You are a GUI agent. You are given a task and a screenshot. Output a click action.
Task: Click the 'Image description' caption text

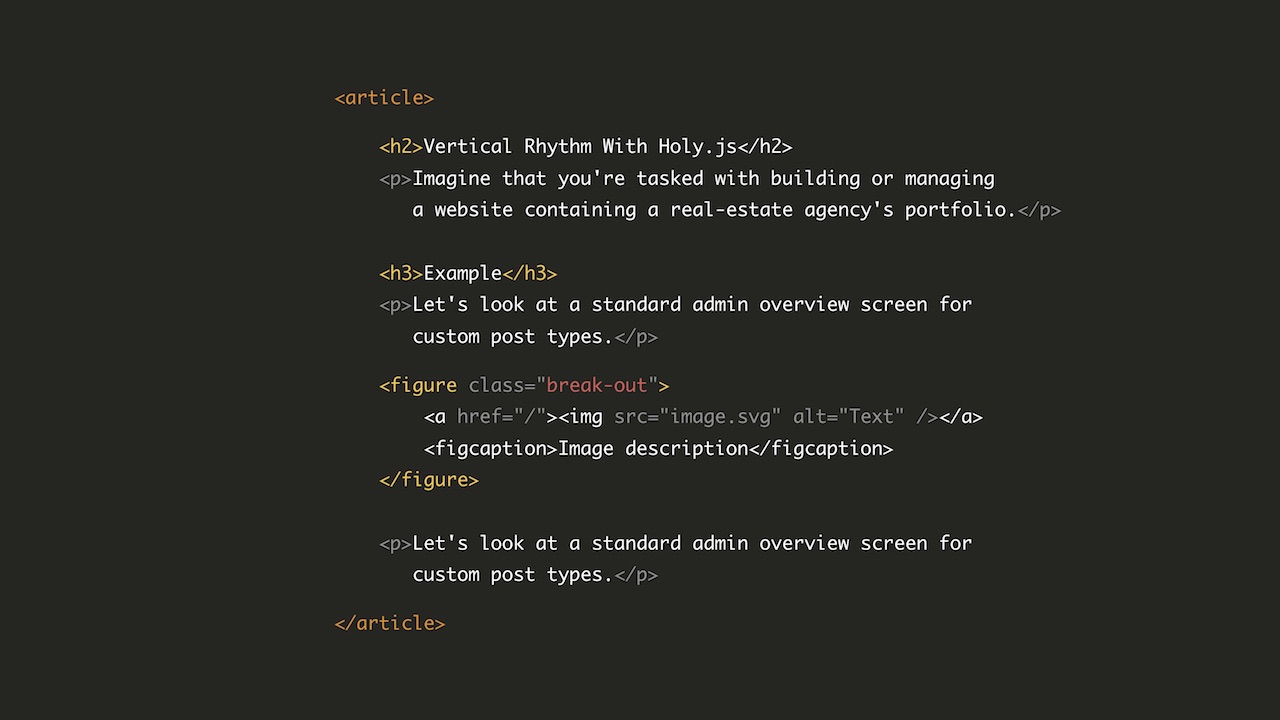tap(653, 449)
